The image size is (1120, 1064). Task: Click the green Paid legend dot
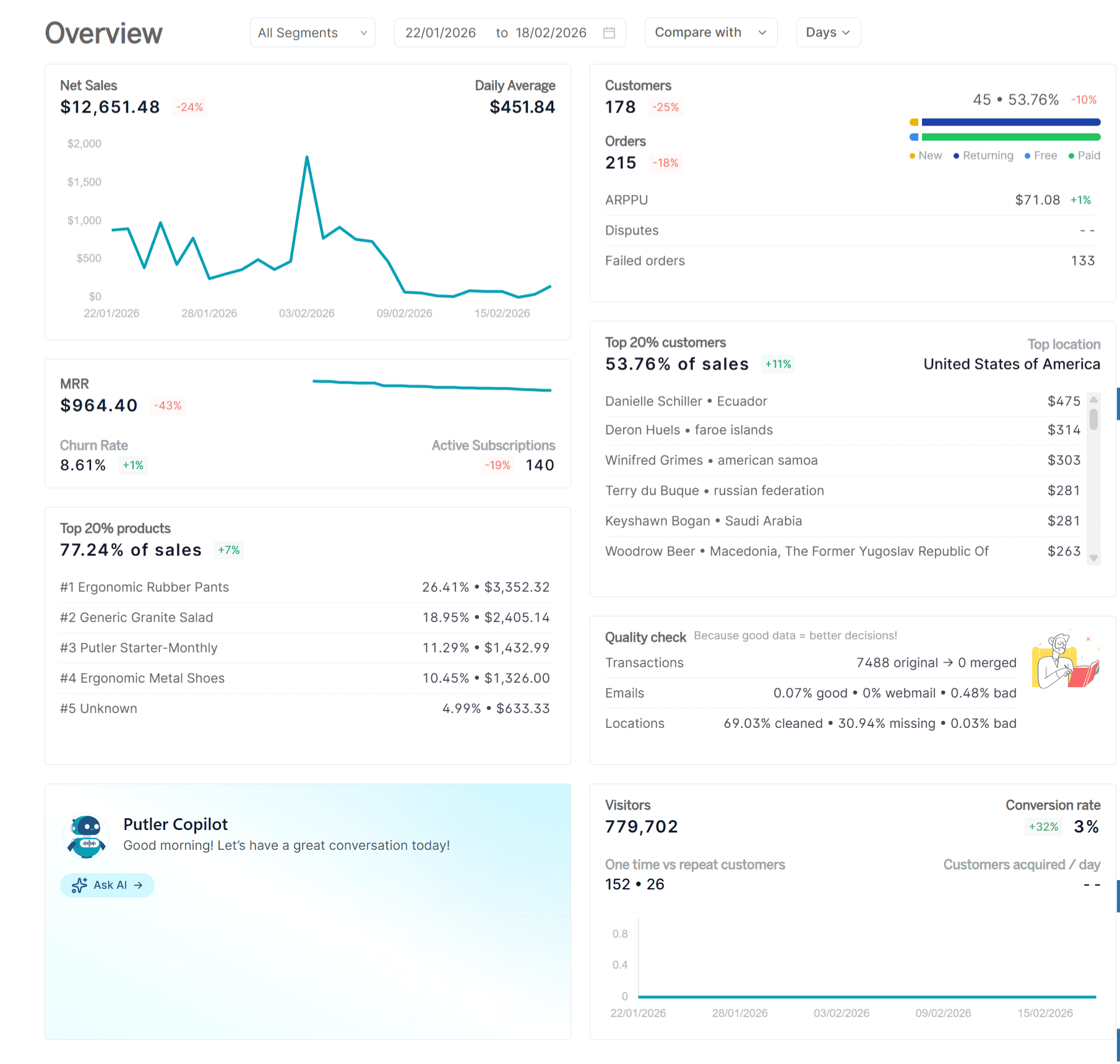point(1072,155)
